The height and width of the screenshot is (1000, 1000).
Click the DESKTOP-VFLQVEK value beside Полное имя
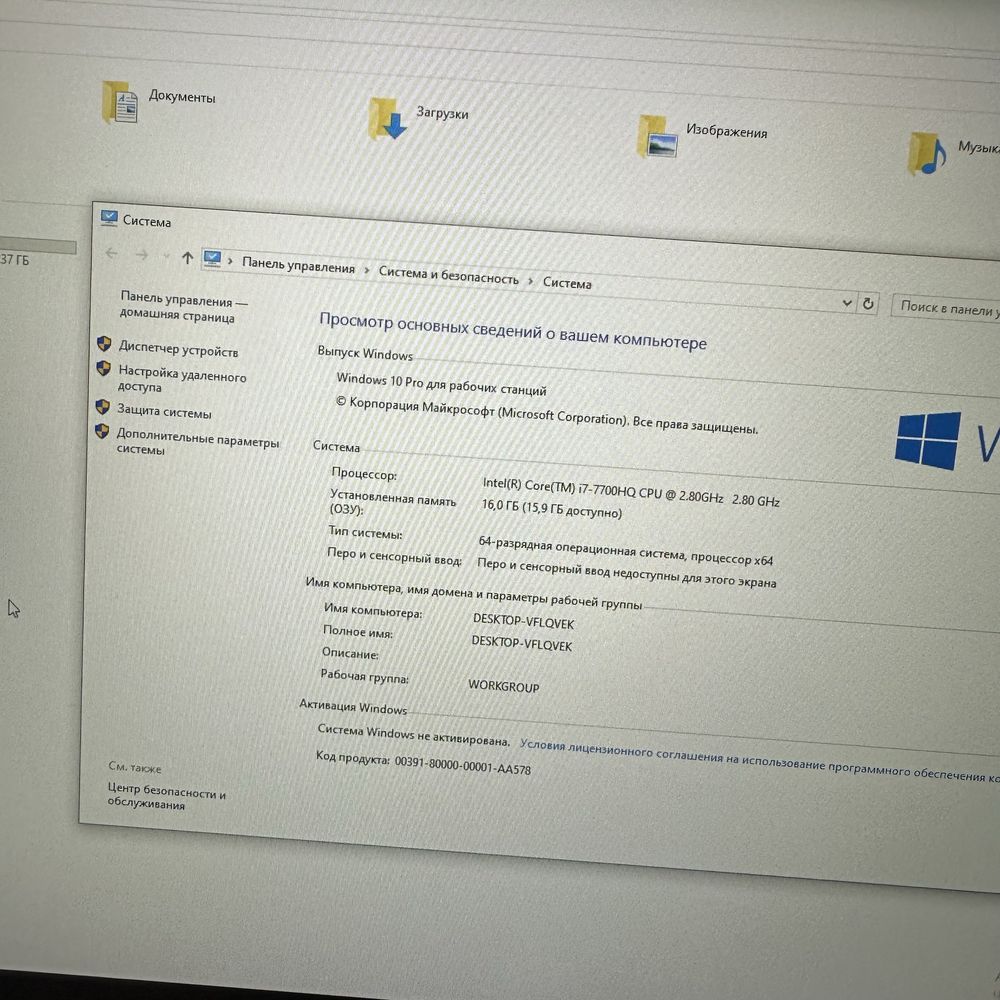522,643
